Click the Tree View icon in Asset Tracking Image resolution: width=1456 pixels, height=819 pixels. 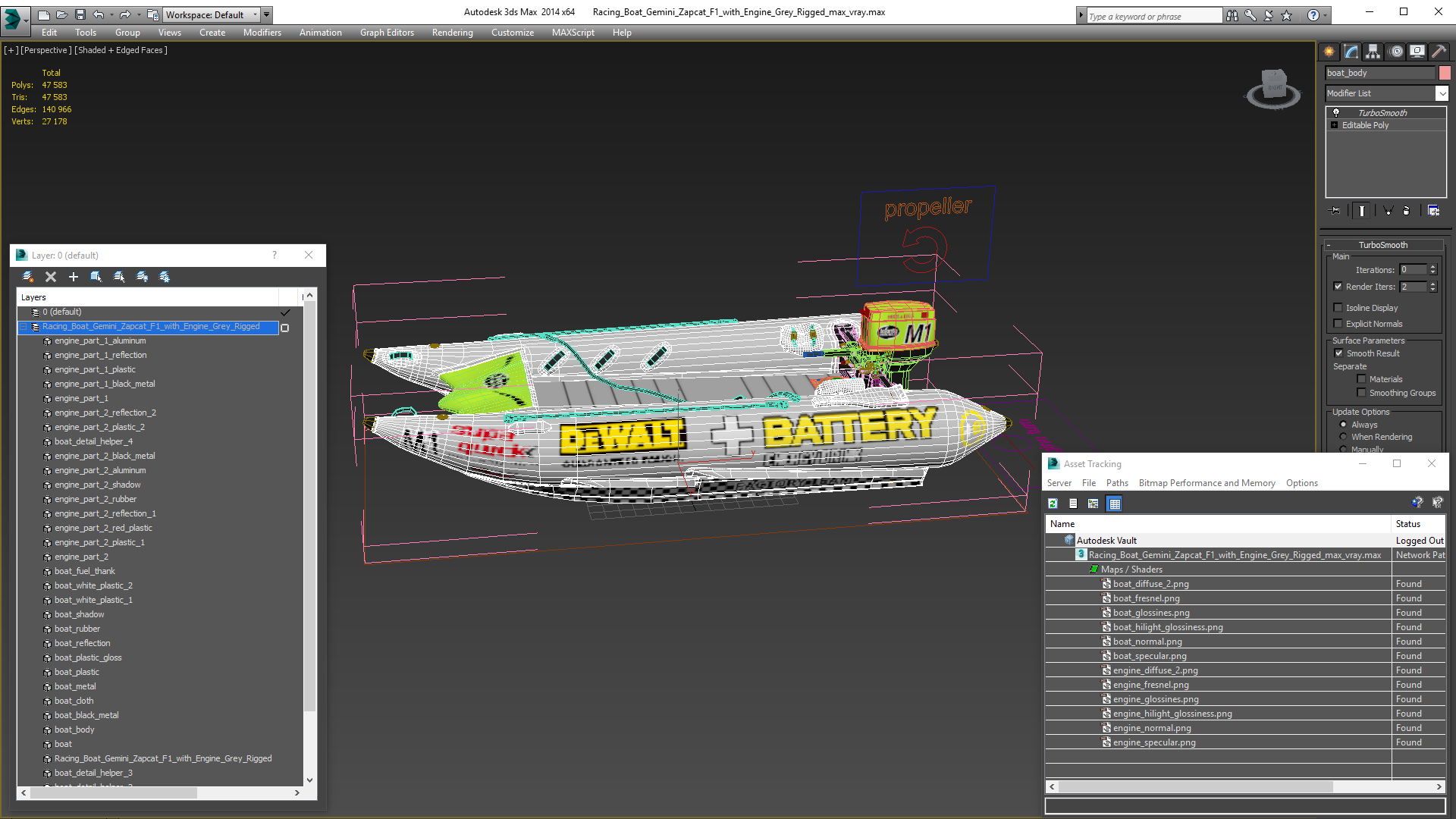pyautogui.click(x=1093, y=504)
